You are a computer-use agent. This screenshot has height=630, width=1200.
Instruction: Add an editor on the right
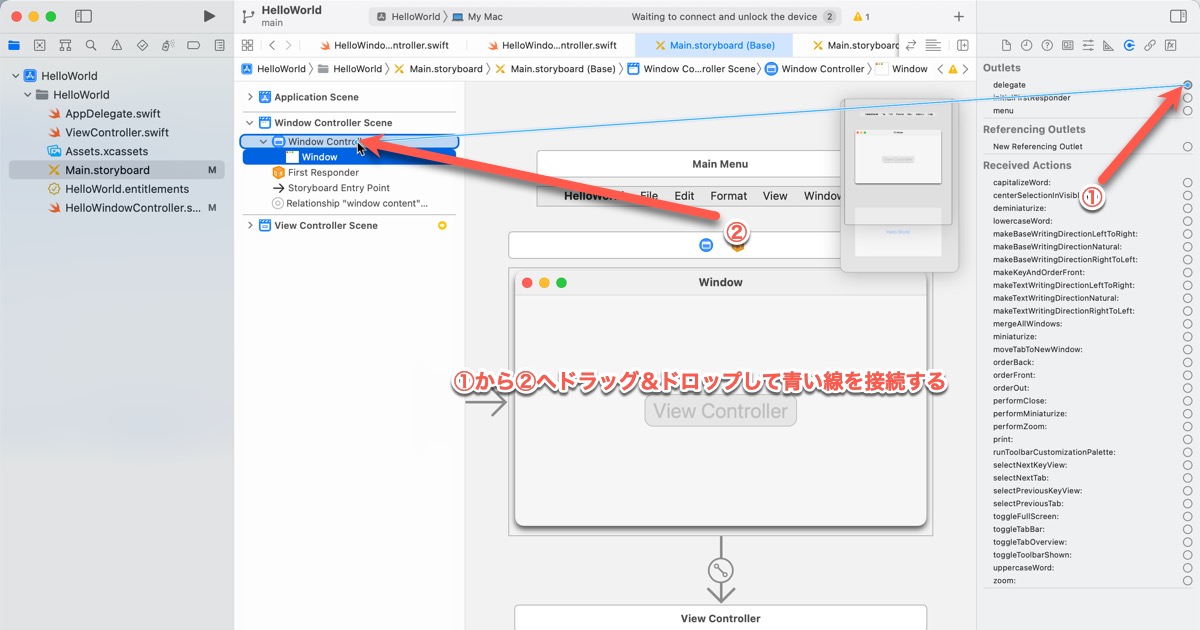click(962, 45)
